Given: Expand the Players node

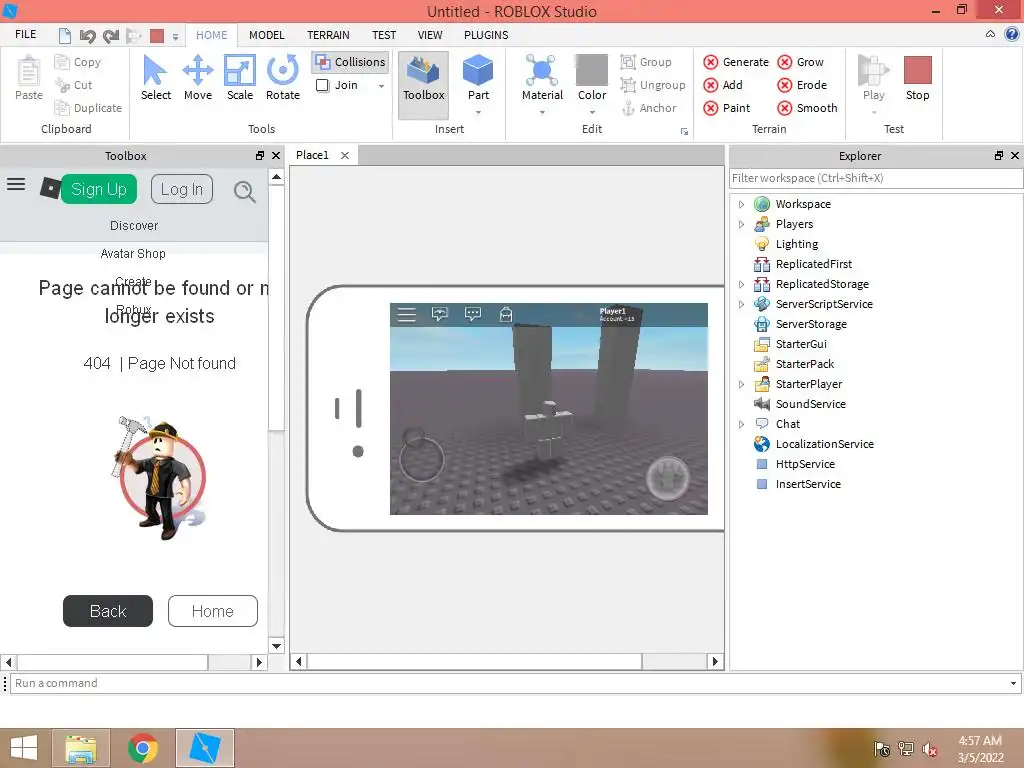Looking at the screenshot, I should coord(741,224).
